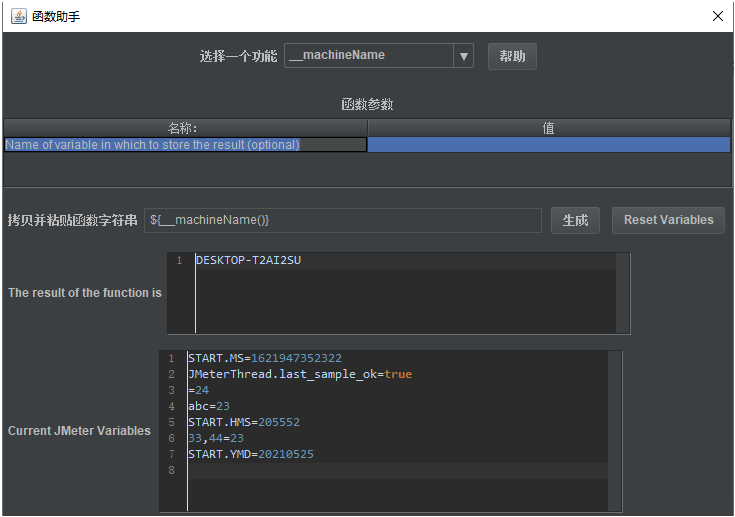The image size is (735, 517).
Task: Click the Reset Variables button
Action: click(668, 220)
